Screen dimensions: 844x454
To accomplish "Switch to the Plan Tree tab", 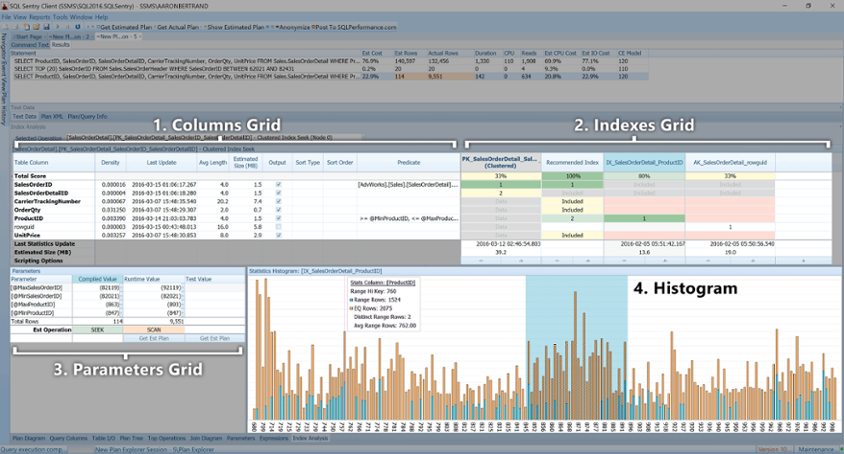I will (132, 438).
